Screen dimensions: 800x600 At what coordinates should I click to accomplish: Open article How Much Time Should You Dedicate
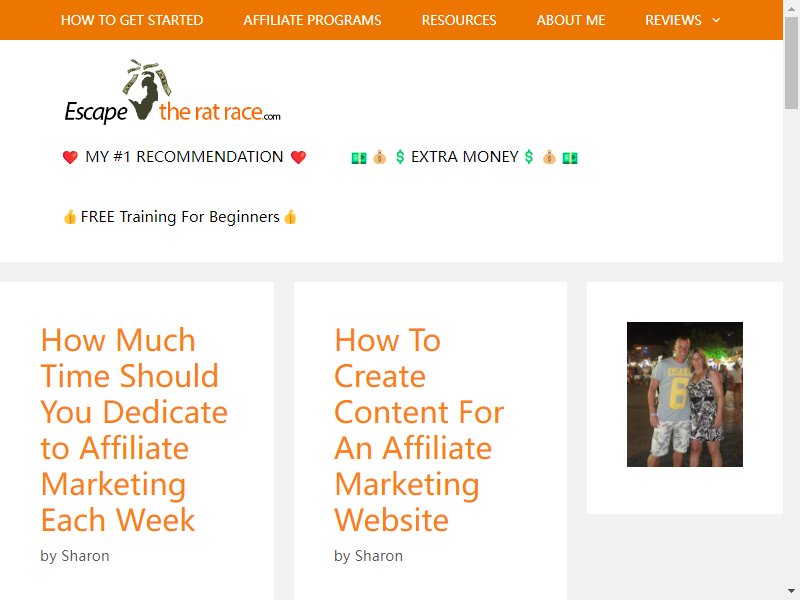click(134, 430)
